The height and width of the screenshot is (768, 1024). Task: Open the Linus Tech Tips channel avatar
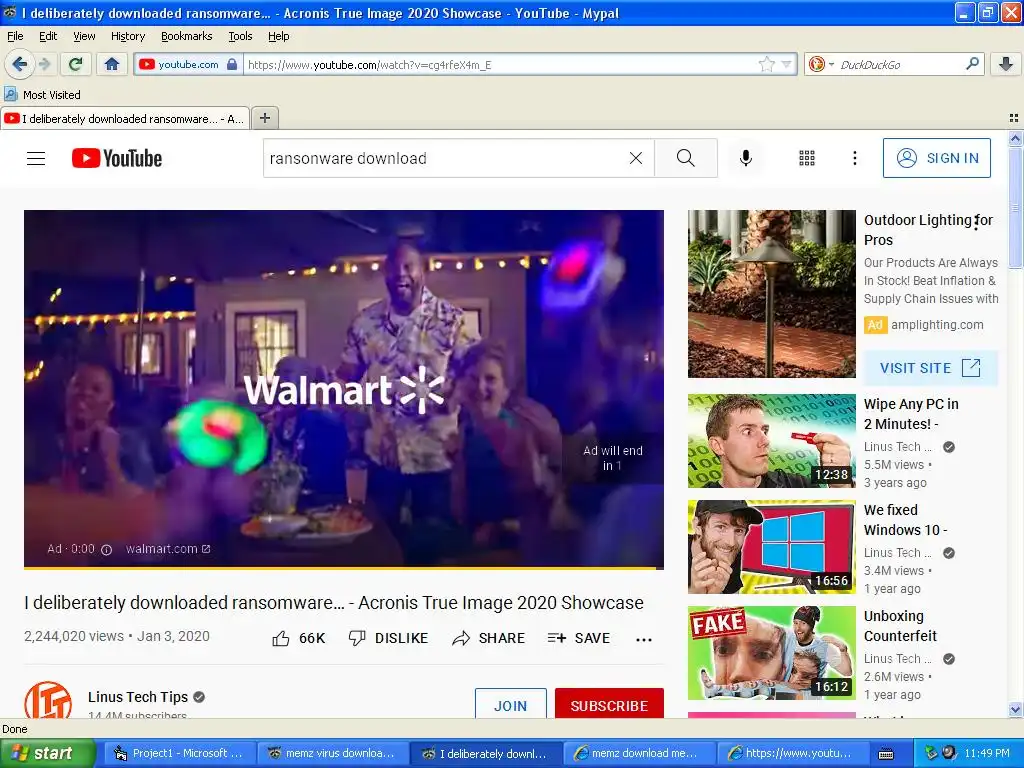[x=48, y=700]
